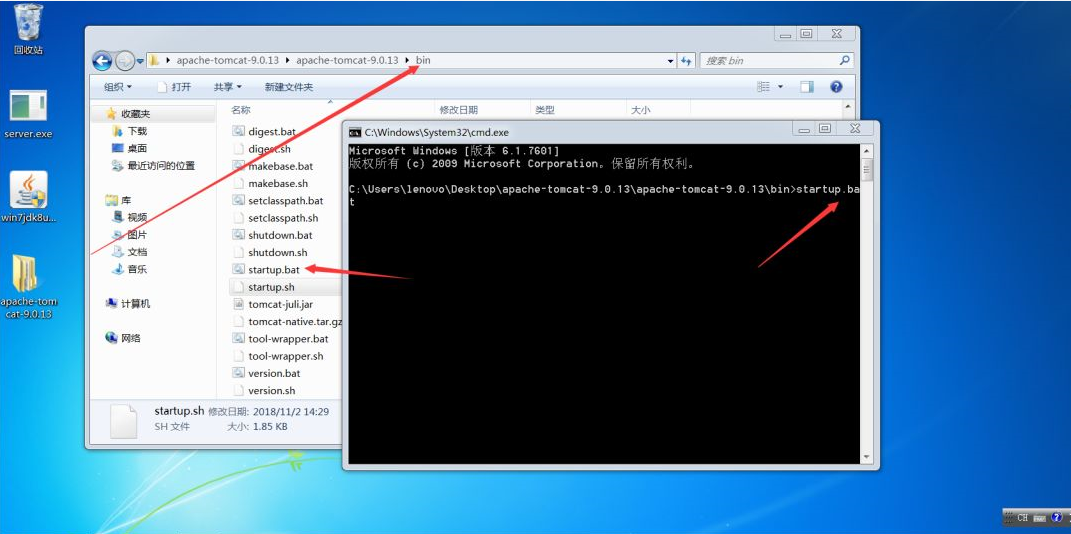Click the bin segment in address bar
The image size is (1071, 534).
(423, 60)
